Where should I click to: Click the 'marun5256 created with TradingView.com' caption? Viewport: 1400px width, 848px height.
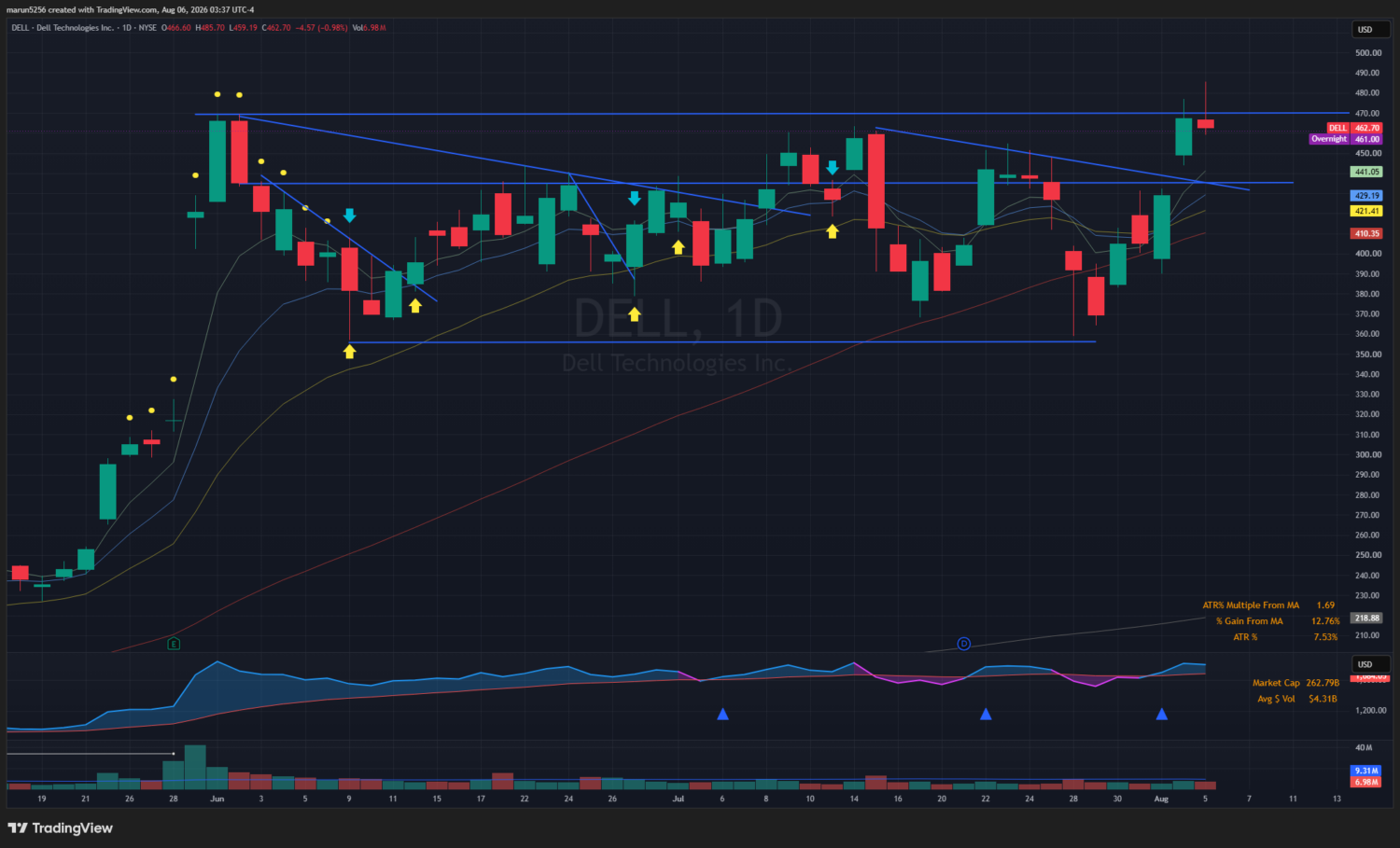pos(83,9)
